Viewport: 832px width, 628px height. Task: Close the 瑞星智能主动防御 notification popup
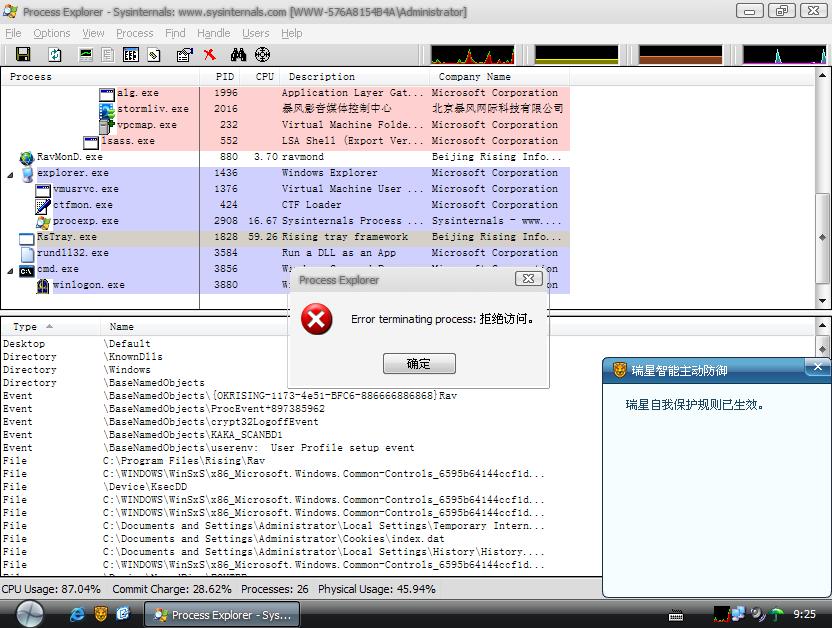click(818, 367)
